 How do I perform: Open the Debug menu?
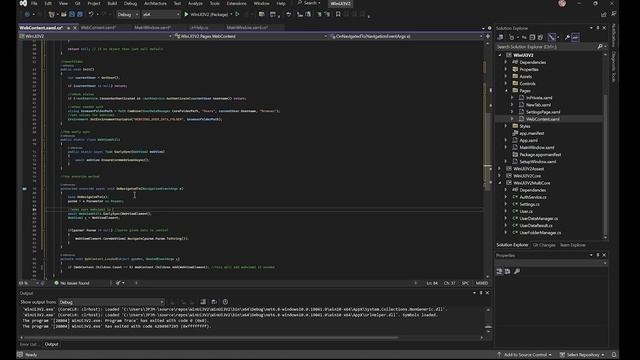click(130, 4)
